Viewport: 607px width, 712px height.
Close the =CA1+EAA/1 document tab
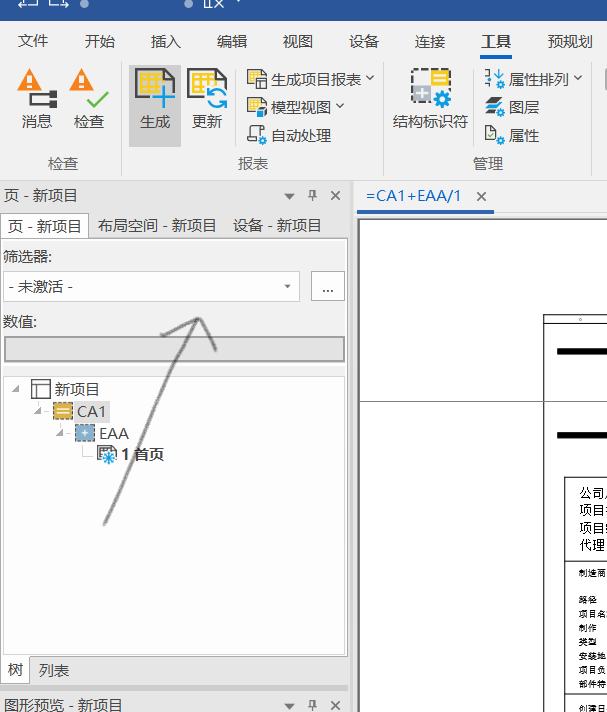(x=482, y=197)
